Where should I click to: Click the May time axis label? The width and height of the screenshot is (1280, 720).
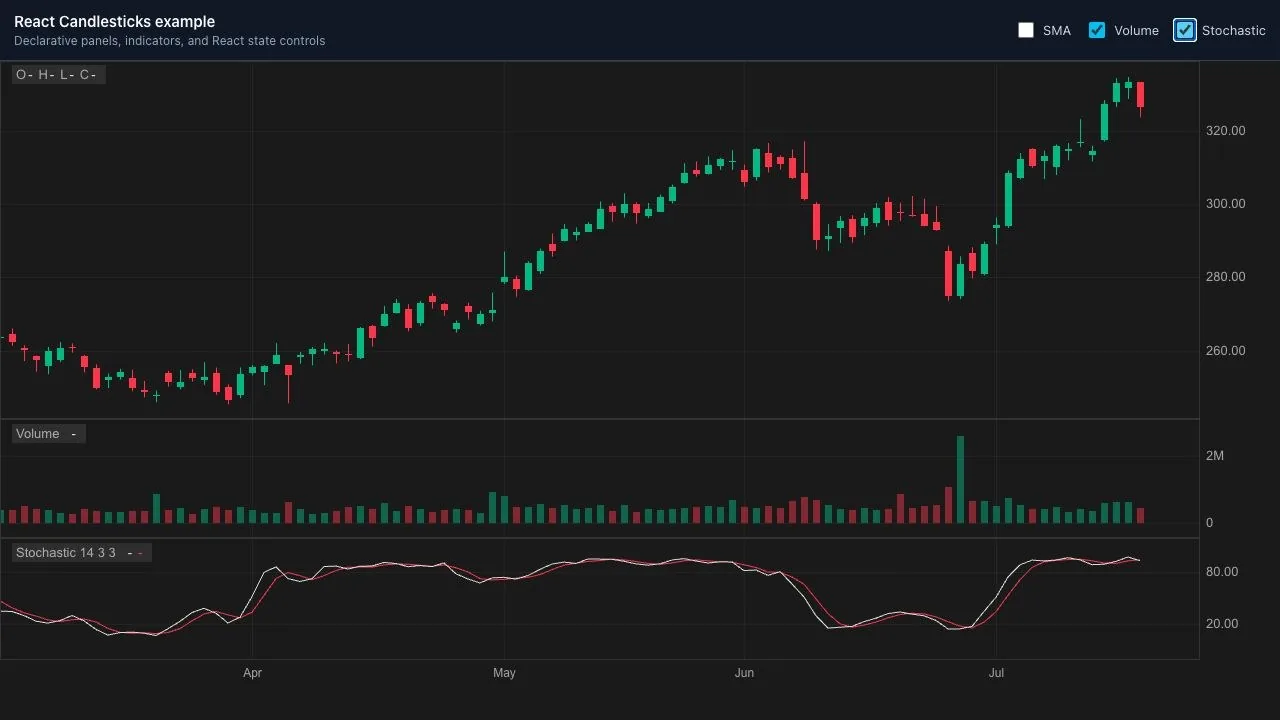(x=504, y=673)
